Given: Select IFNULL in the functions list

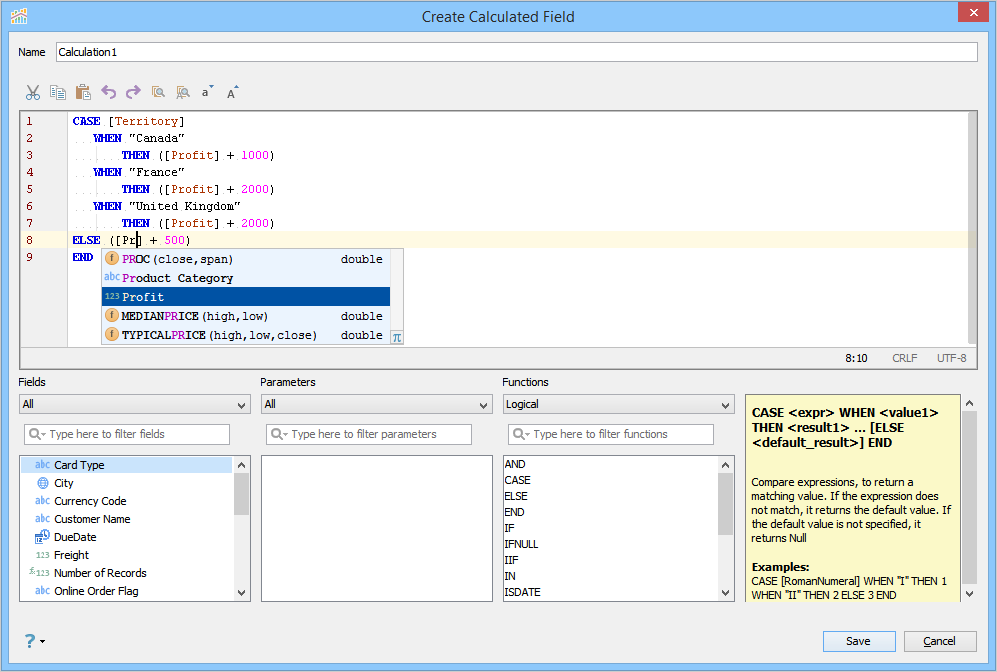Looking at the screenshot, I should pyautogui.click(x=522, y=544).
